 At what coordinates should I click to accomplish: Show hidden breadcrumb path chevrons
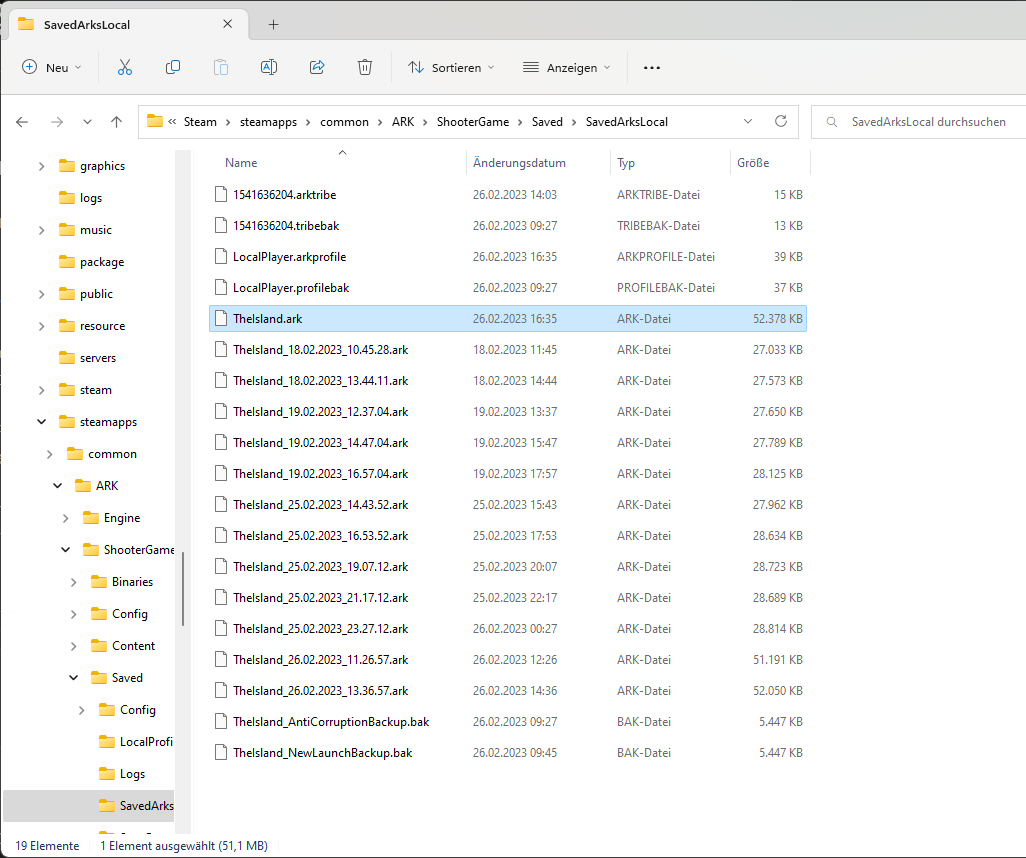click(x=172, y=121)
